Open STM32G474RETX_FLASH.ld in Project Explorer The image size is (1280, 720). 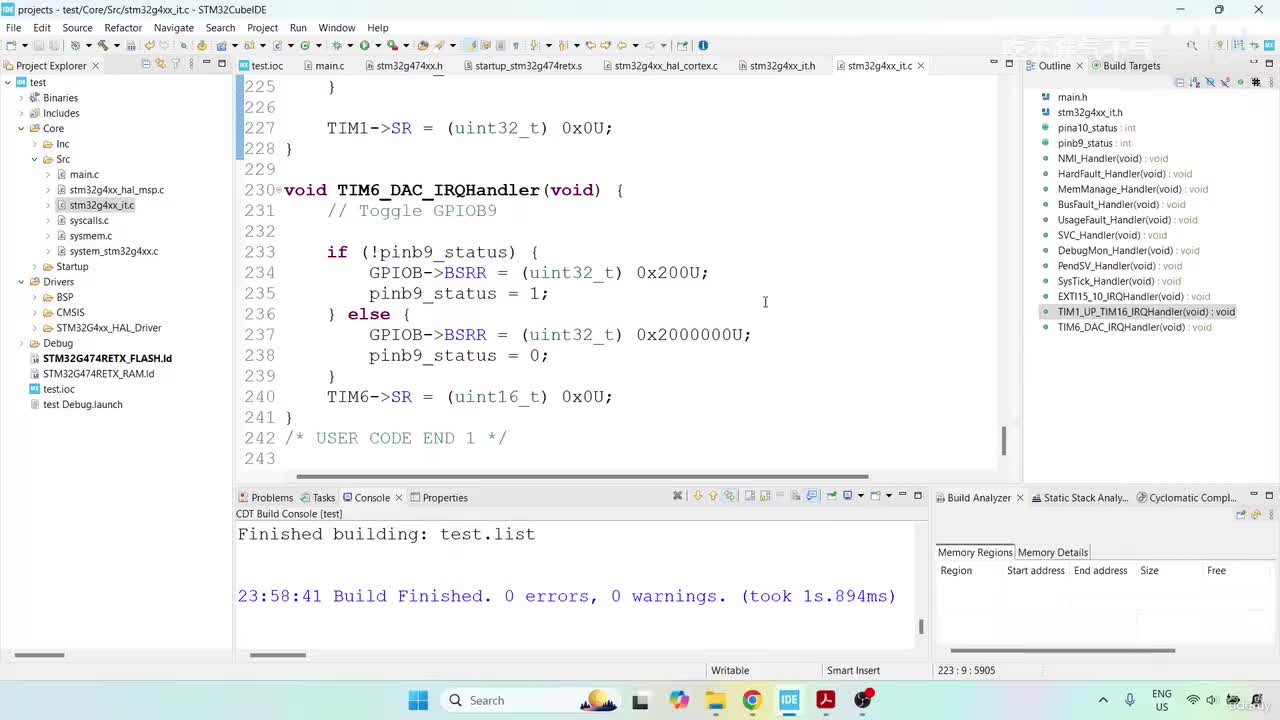[107, 358]
